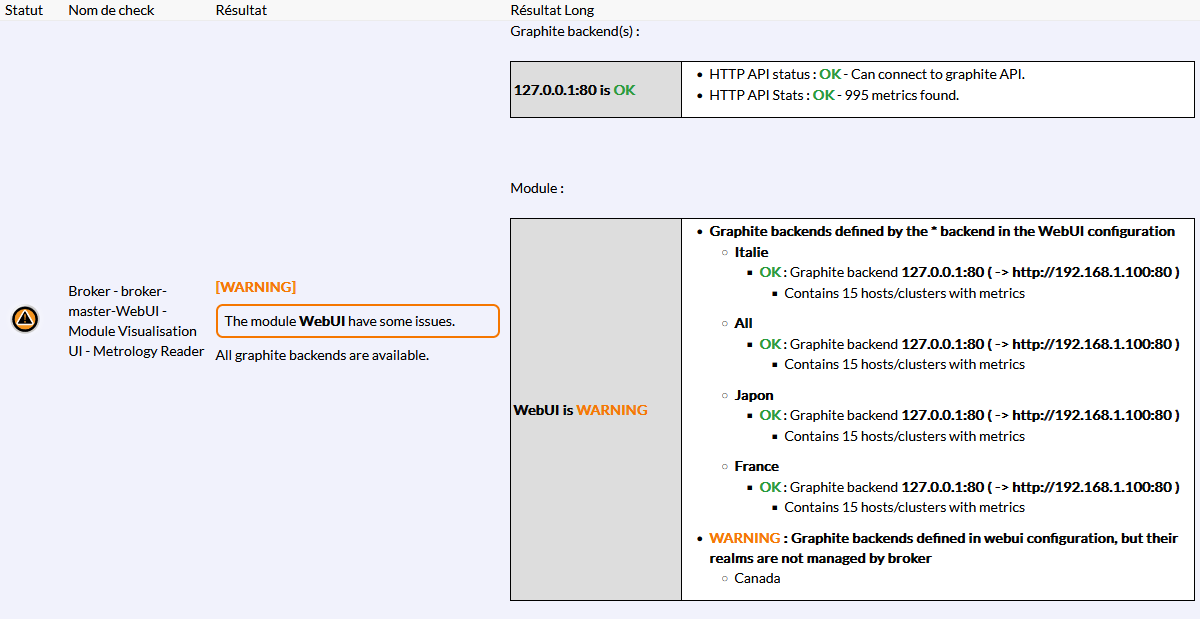Sort by the Statut column header

click(24, 10)
